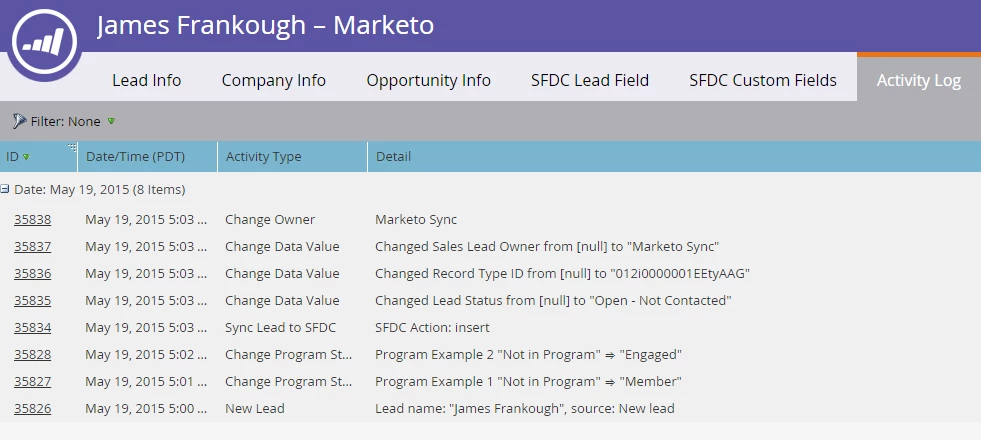Click 'Changed Record Type ID' detail text

click(562, 274)
